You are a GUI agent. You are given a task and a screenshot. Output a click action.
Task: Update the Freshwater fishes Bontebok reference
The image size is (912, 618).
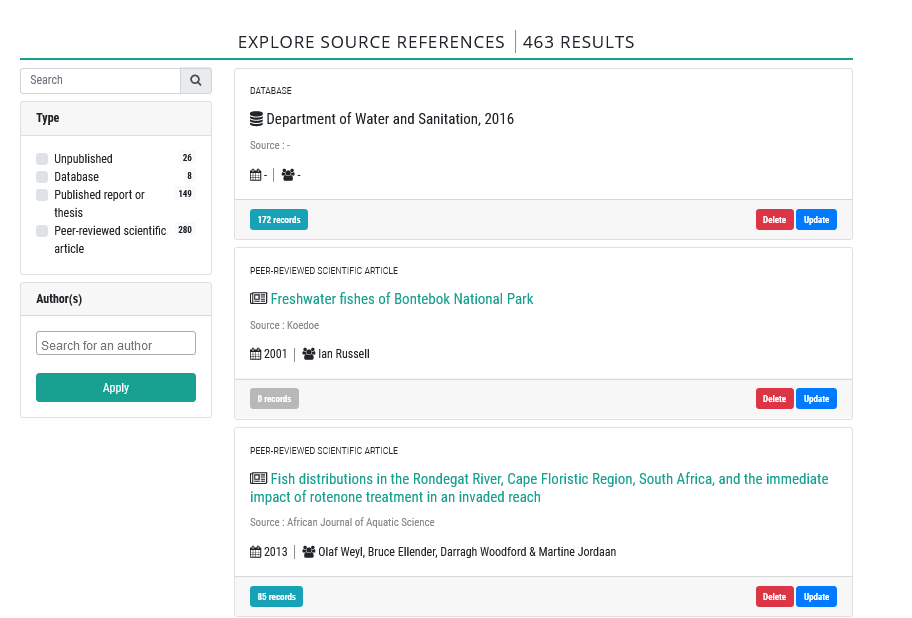pyautogui.click(x=816, y=399)
